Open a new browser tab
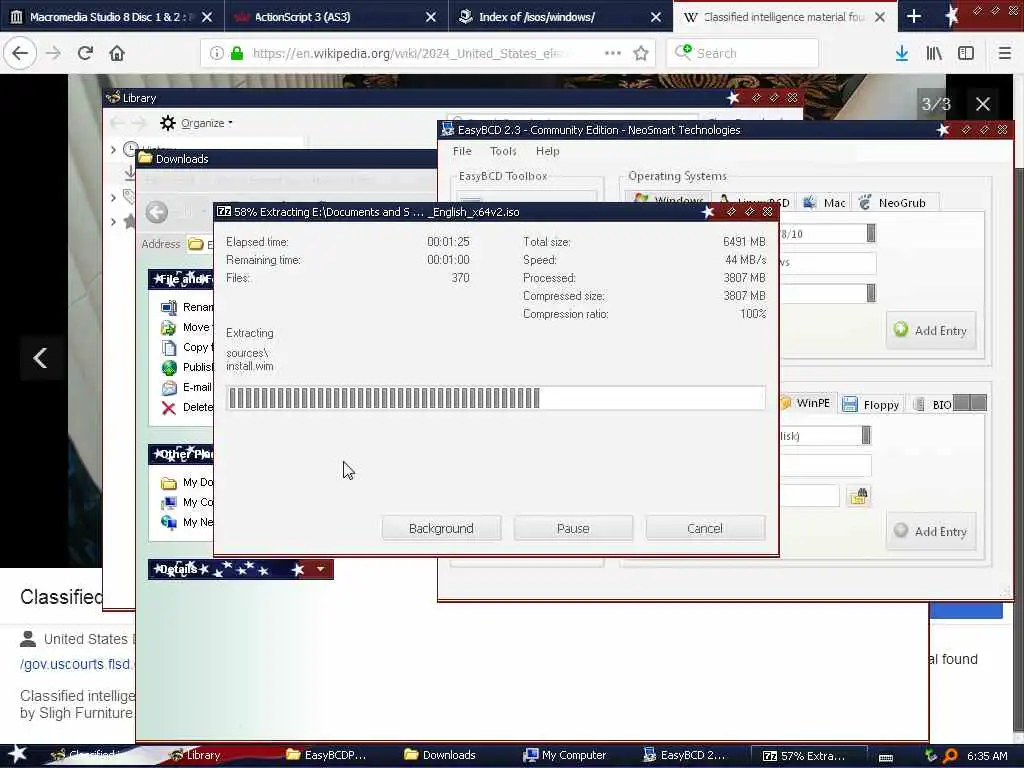Image resolution: width=1024 pixels, height=768 pixels. coord(914,17)
